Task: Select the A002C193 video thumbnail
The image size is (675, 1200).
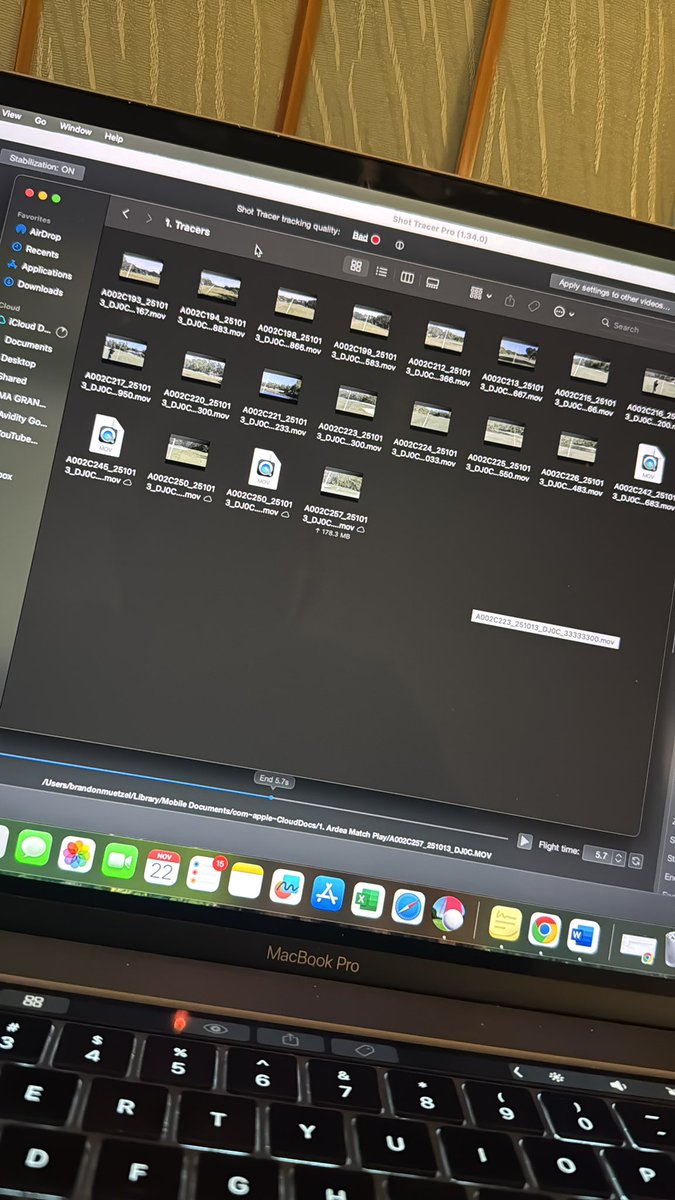Action: [140, 269]
